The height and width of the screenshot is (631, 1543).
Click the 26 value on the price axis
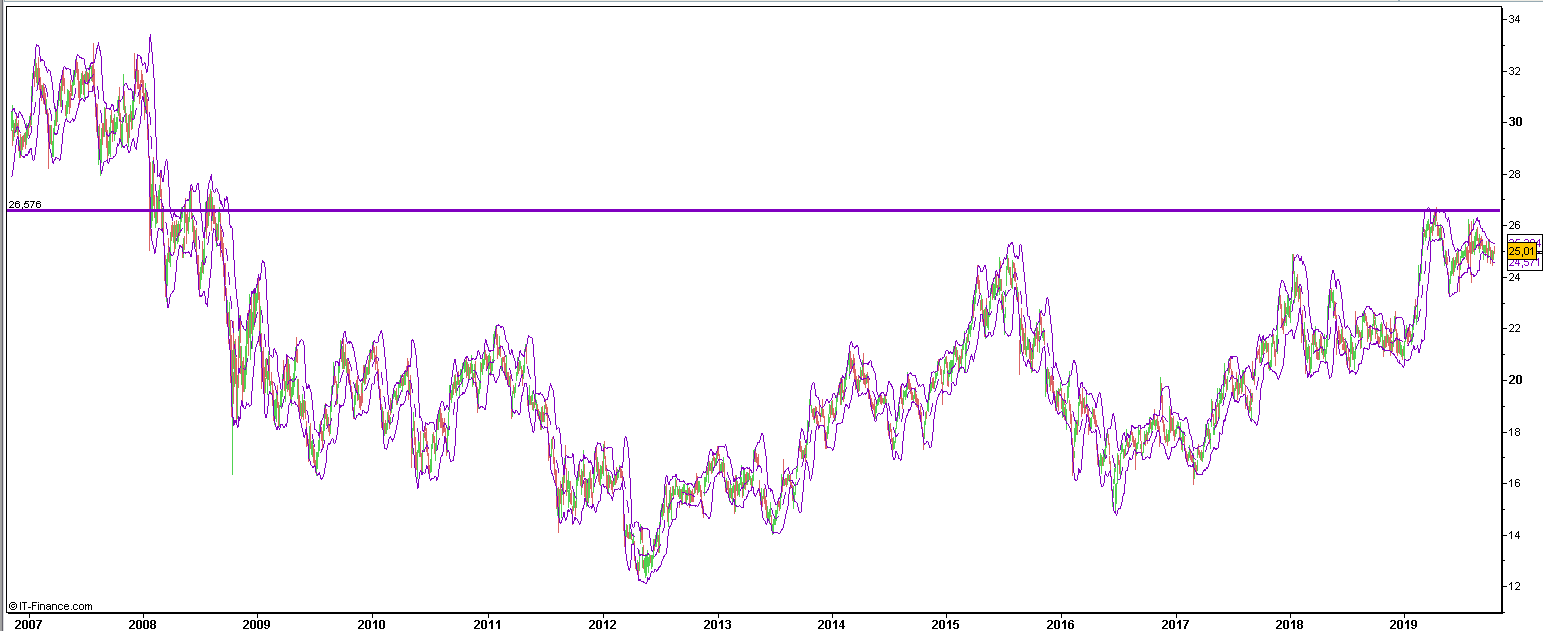point(1515,226)
